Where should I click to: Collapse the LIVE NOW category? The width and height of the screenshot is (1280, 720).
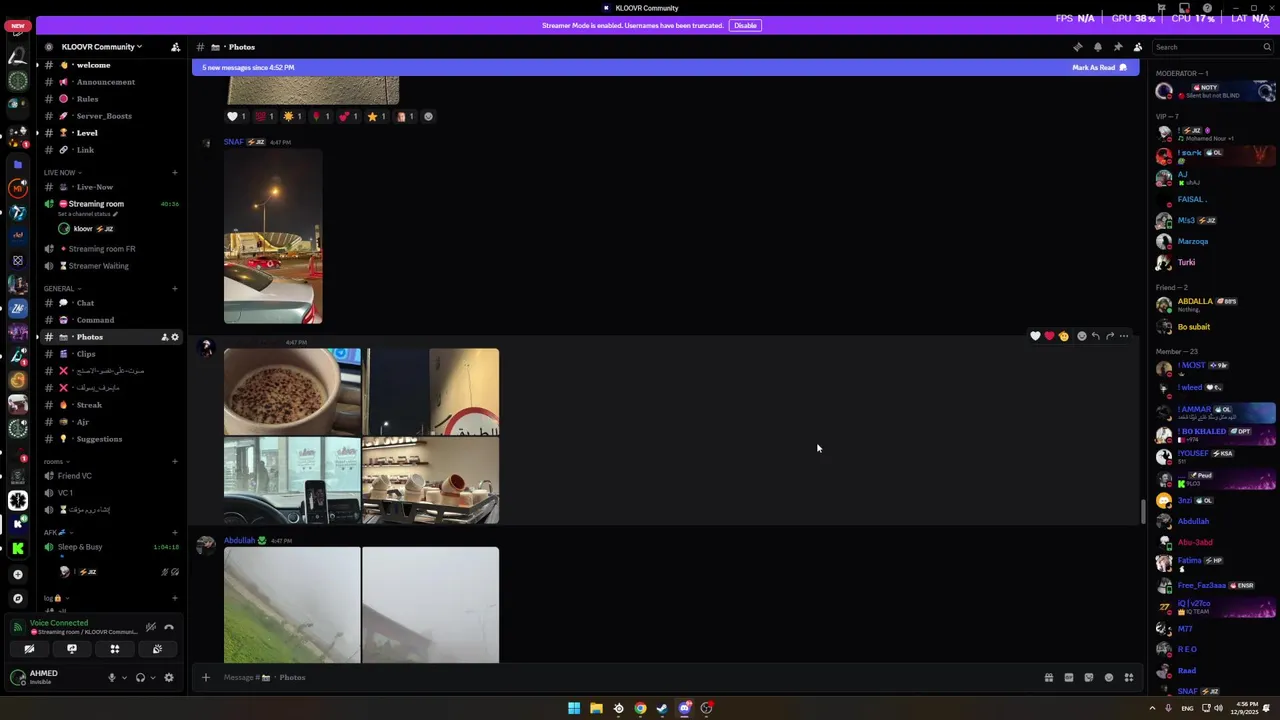click(x=61, y=172)
